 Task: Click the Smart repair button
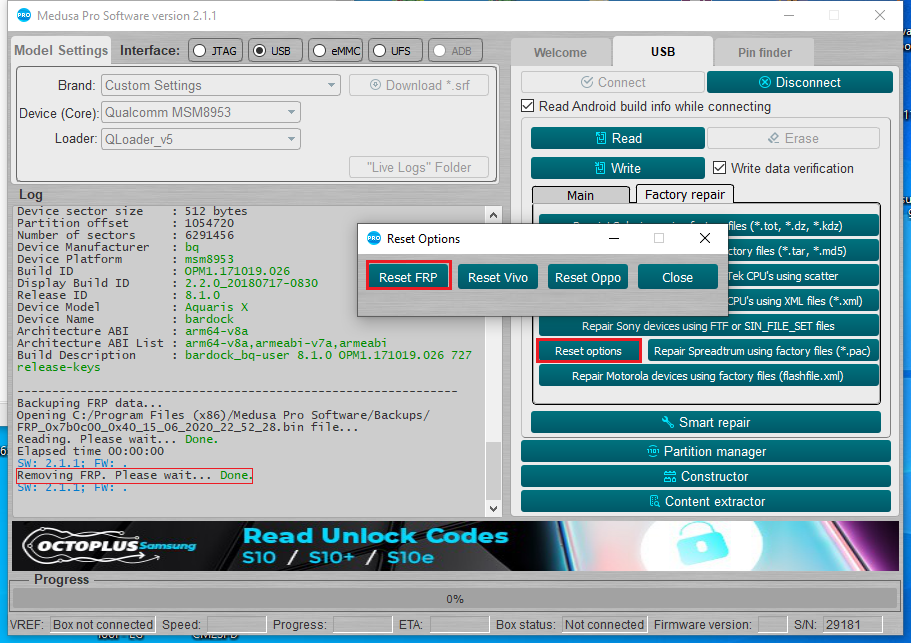[x=706, y=422]
